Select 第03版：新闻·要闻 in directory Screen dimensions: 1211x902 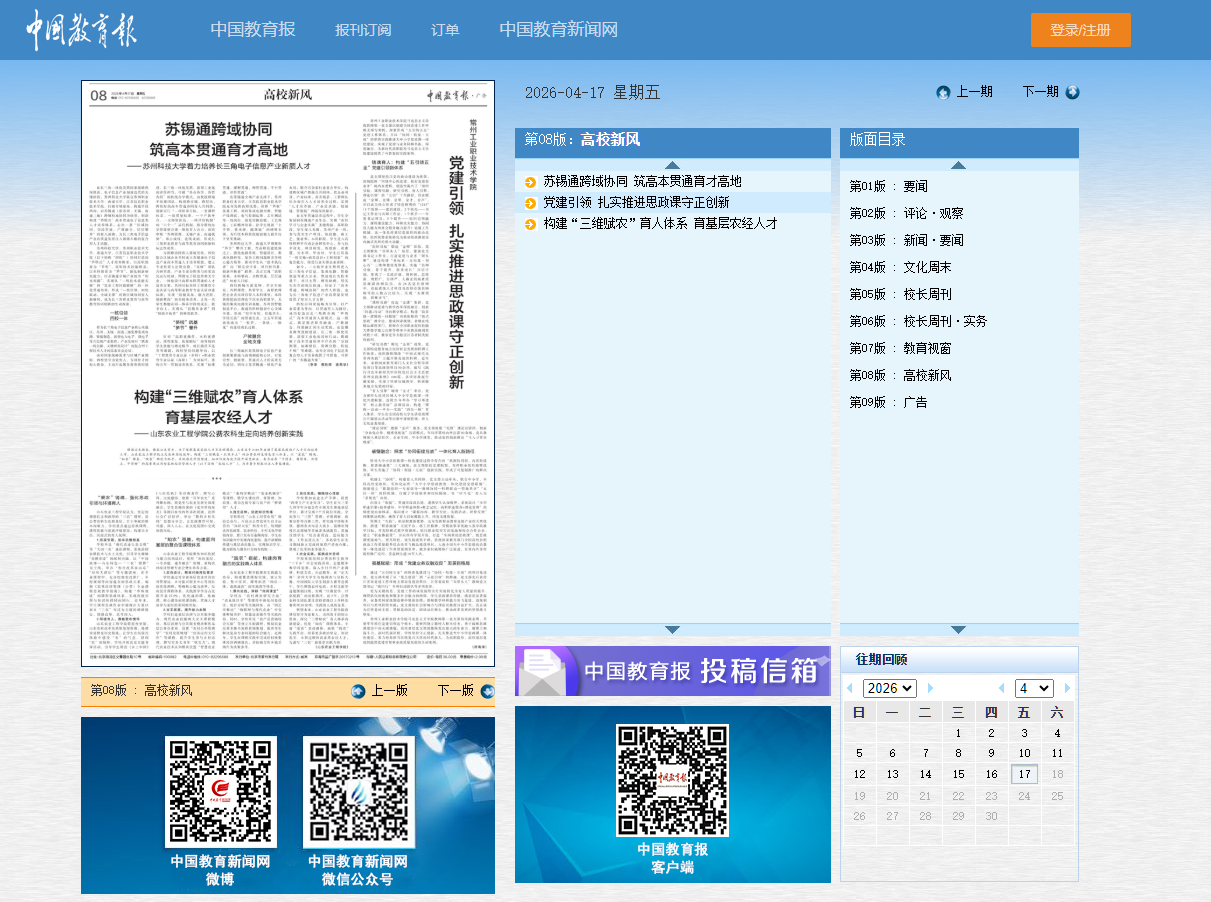point(907,240)
